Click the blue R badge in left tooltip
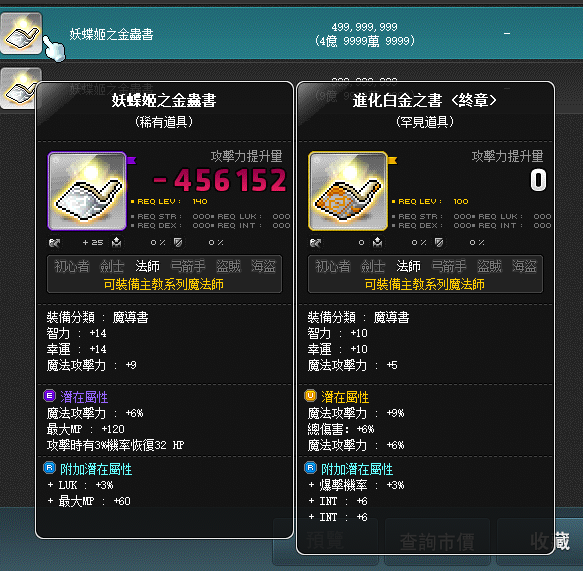583x571 pixels. pos(49,468)
